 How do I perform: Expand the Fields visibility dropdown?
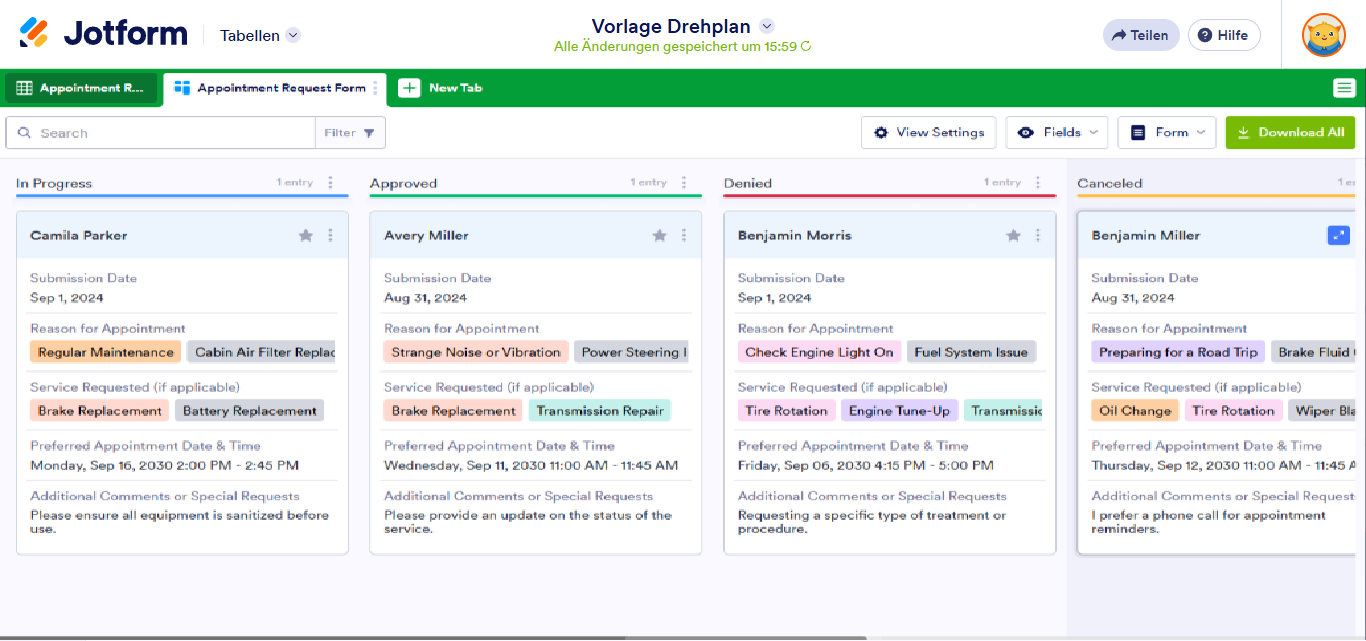[1059, 132]
